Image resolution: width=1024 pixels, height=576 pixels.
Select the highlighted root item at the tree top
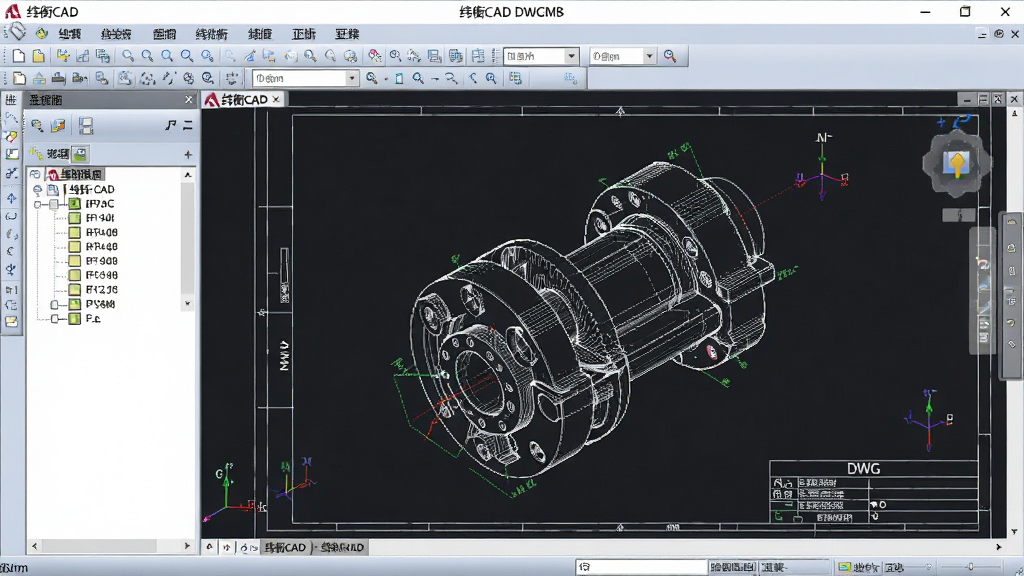pos(76,174)
